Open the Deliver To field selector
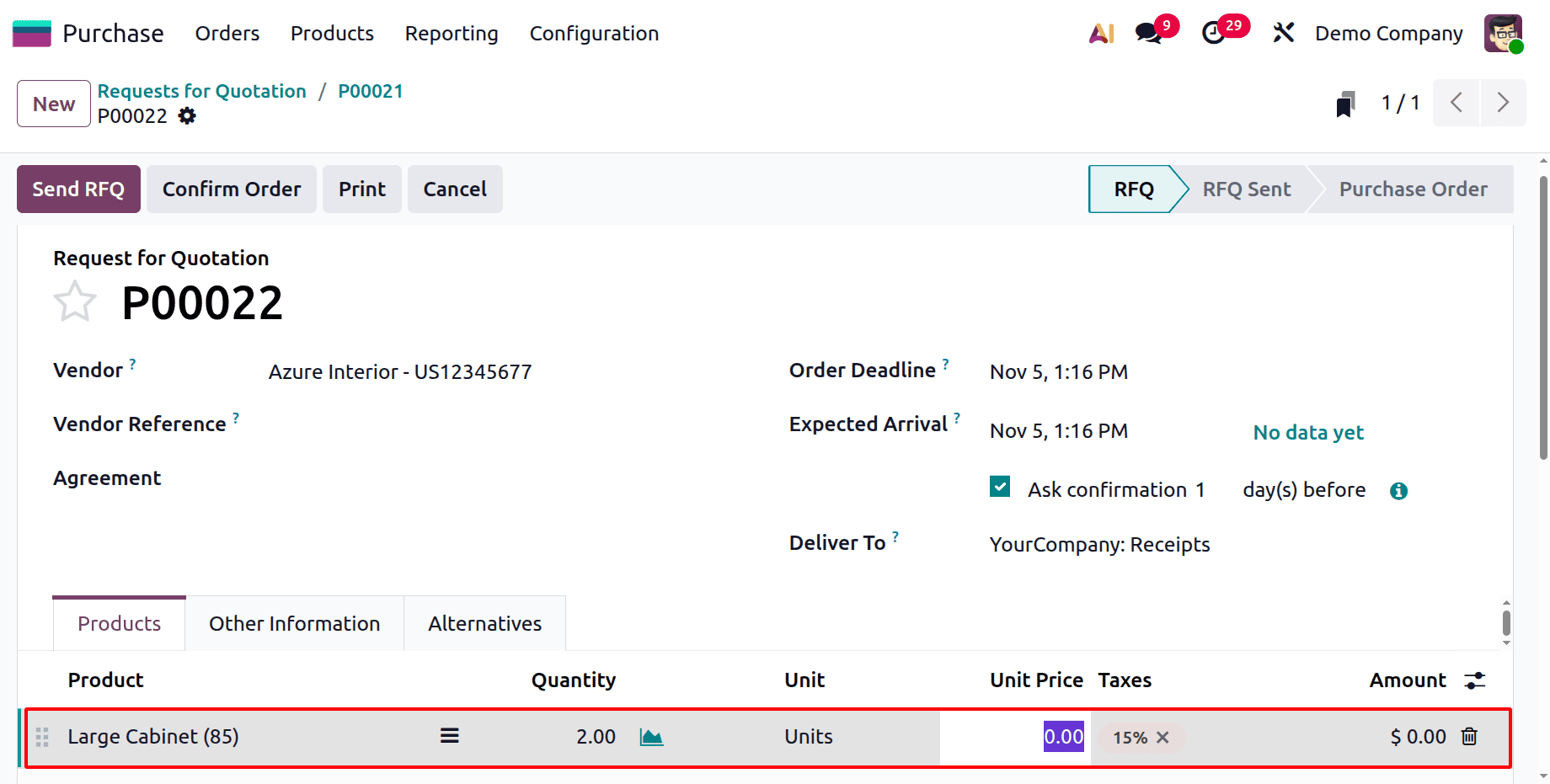Image resolution: width=1550 pixels, height=784 pixels. point(1099,544)
